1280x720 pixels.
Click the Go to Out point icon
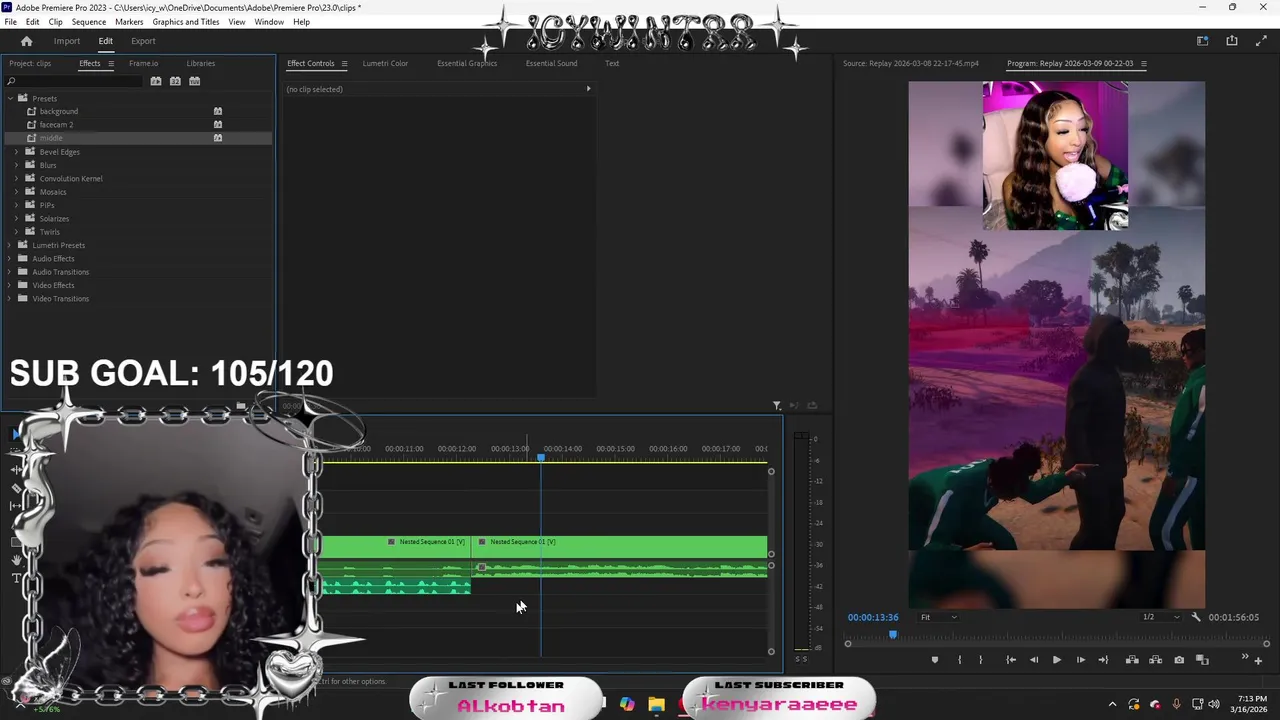tap(1103, 660)
